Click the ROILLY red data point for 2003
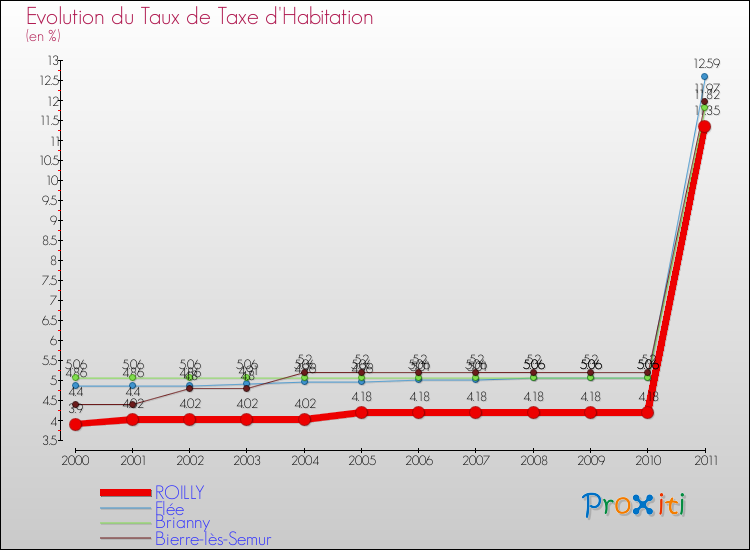This screenshot has width=750, height=550. pos(246,419)
